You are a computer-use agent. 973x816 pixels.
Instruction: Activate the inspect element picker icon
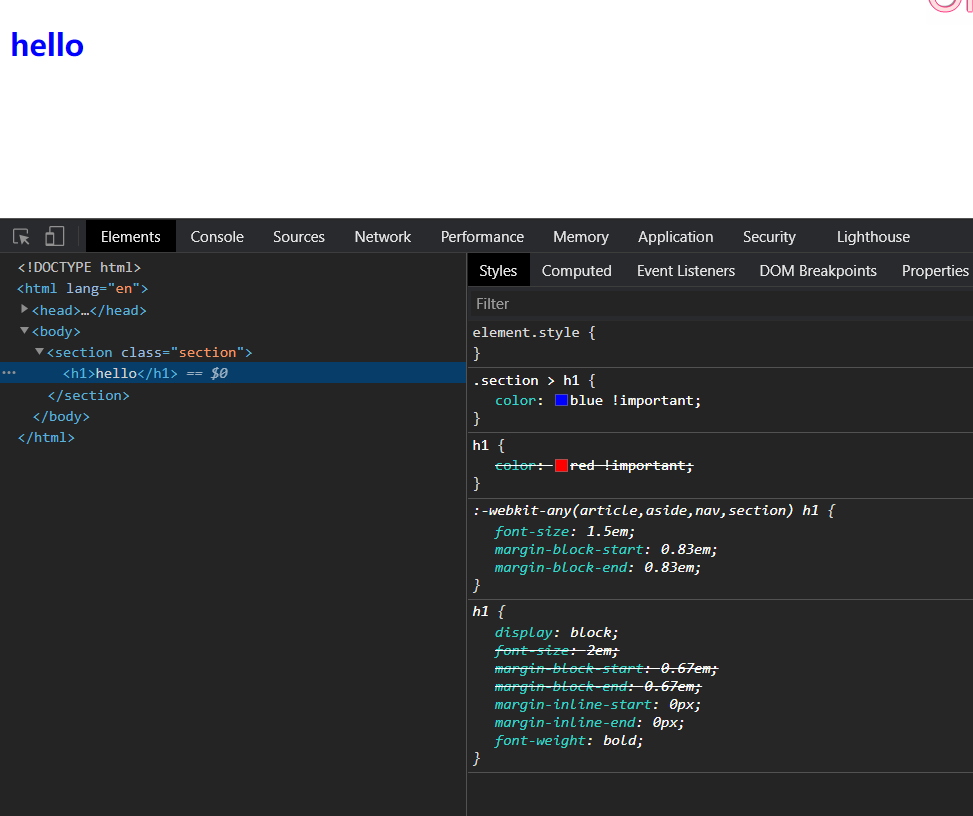click(21, 237)
